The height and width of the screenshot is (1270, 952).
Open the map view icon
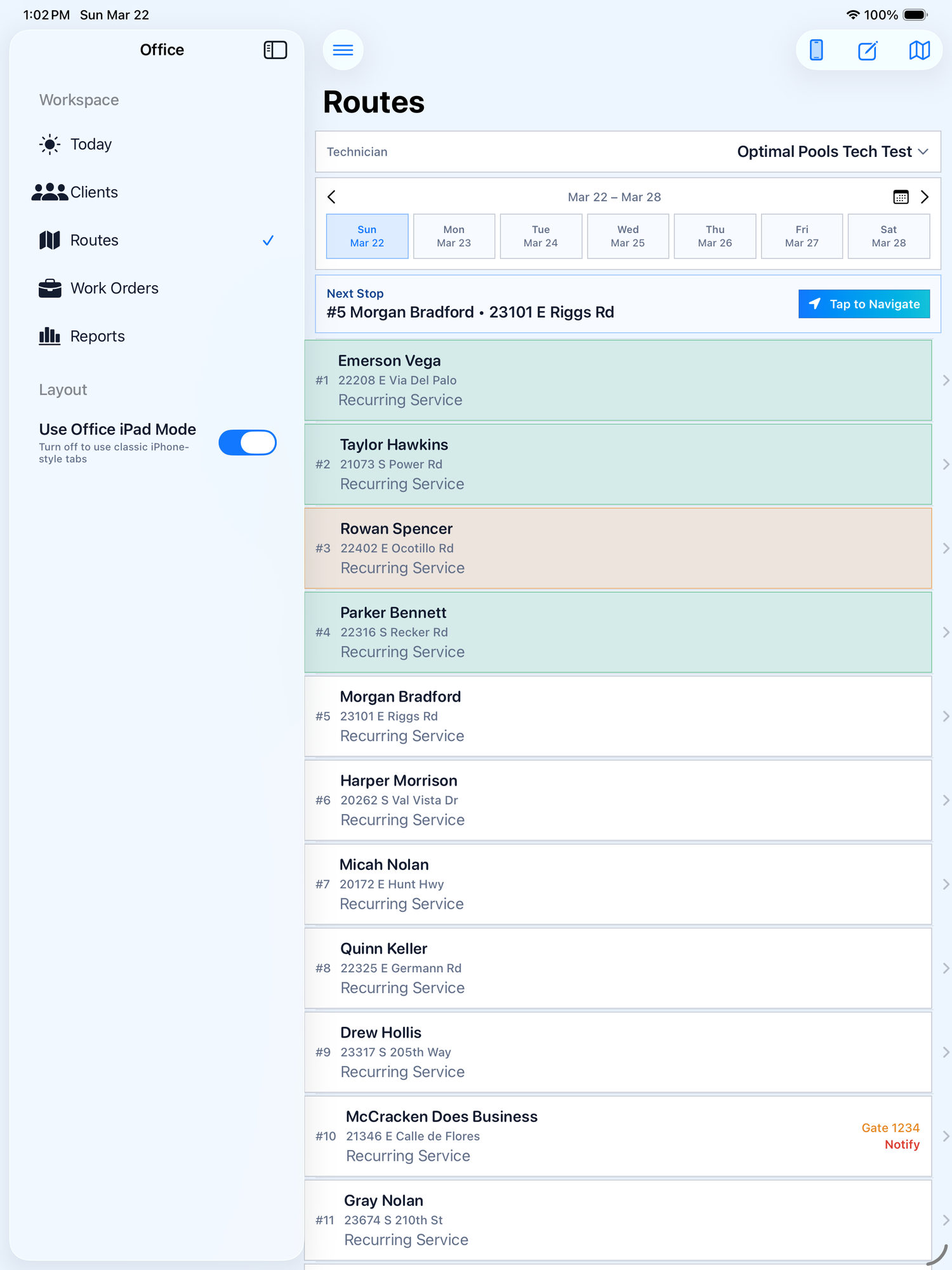tap(919, 50)
